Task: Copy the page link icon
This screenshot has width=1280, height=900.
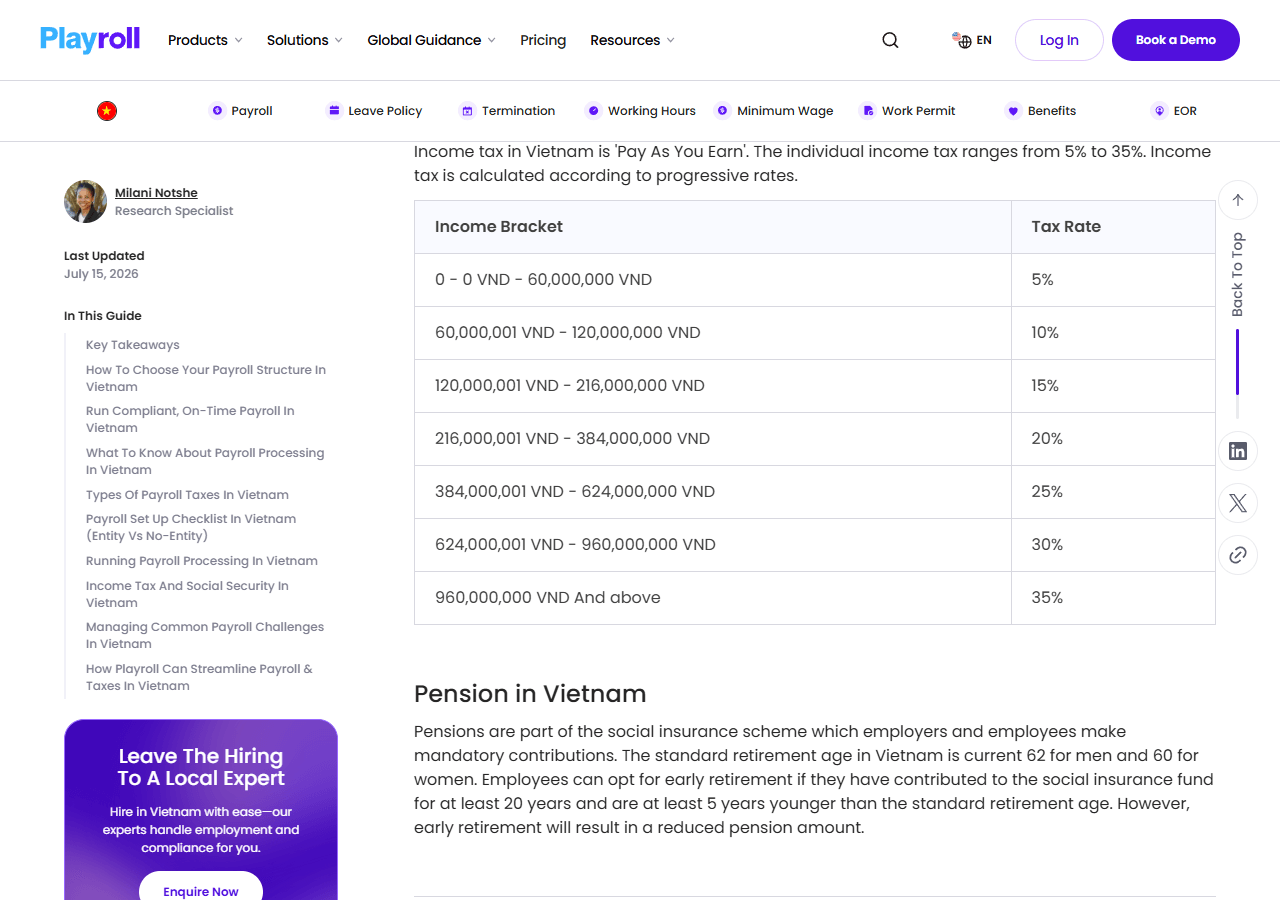Action: coord(1238,555)
